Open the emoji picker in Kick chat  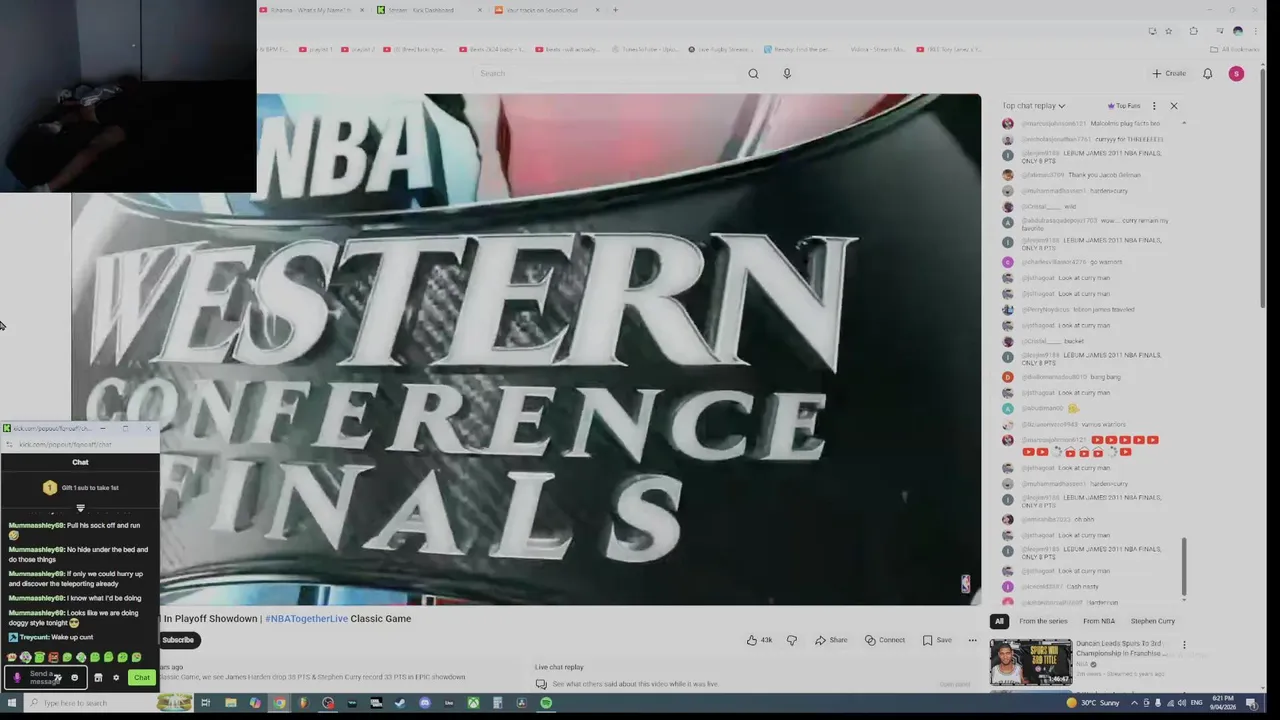click(74, 678)
